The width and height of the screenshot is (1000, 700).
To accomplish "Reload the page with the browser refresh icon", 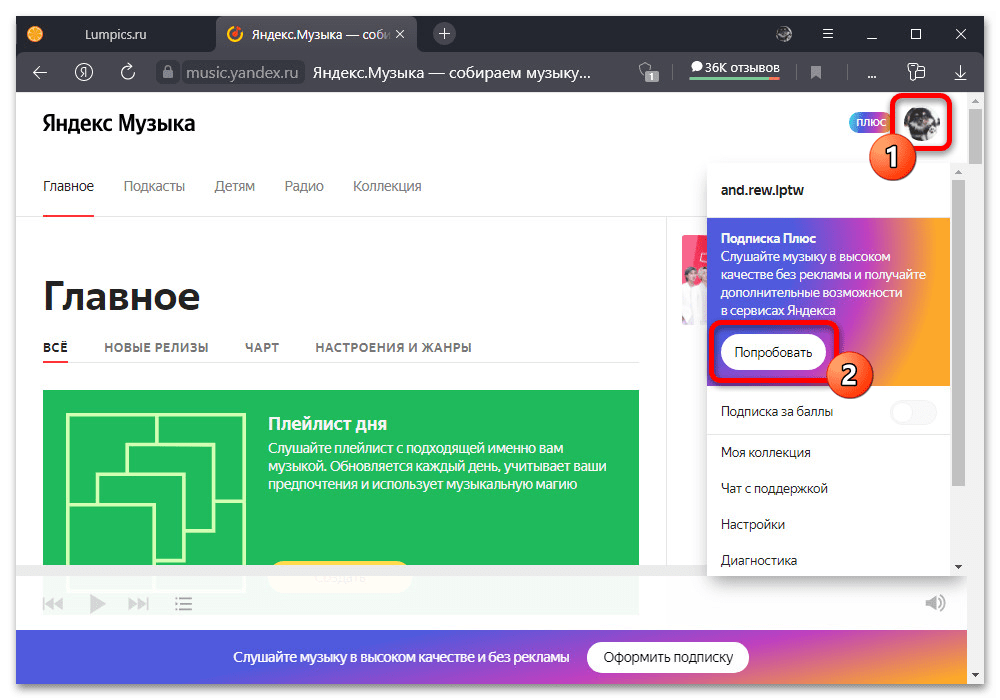I will pos(127,72).
